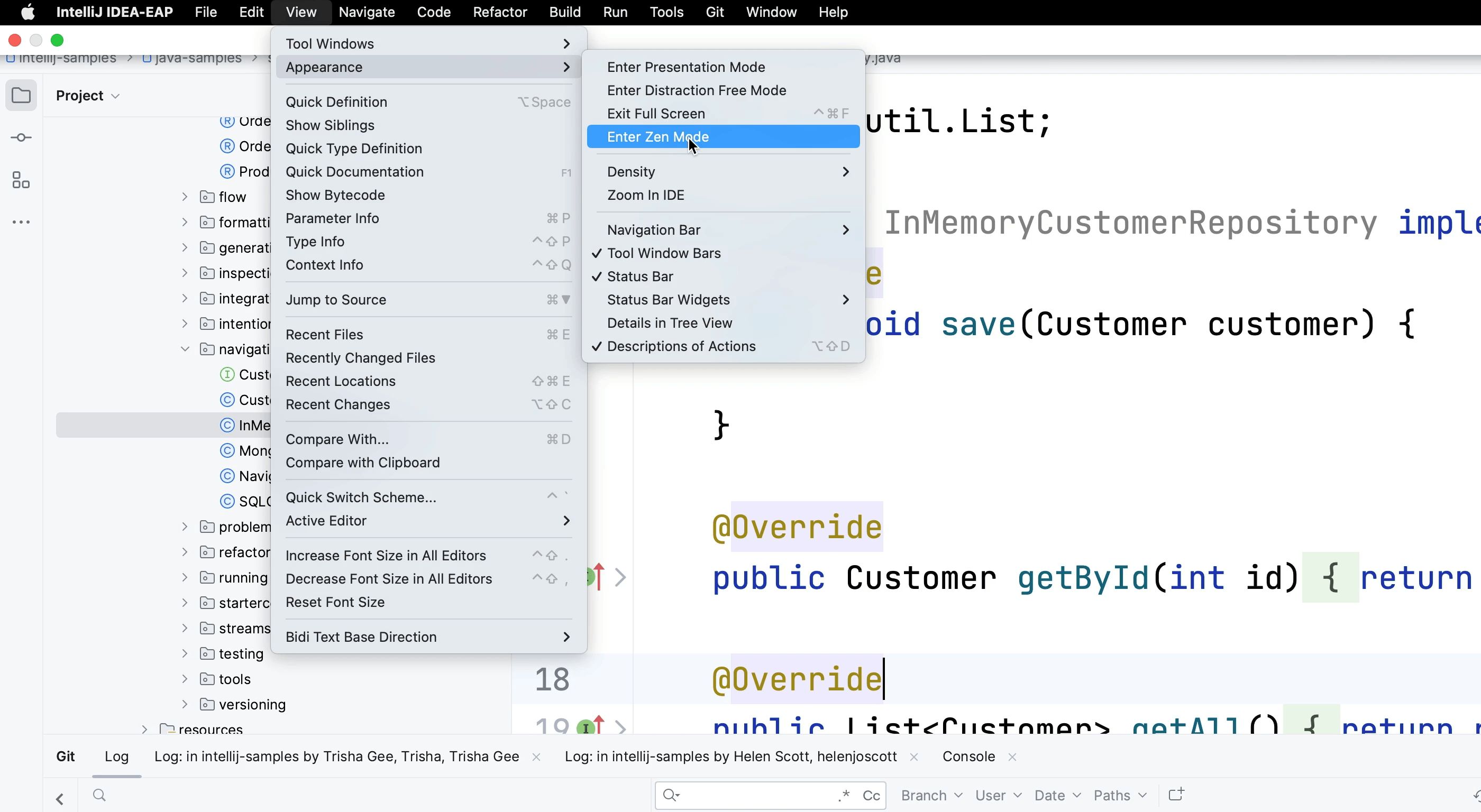Image resolution: width=1481 pixels, height=812 pixels.
Task: Close the Trisha Gee log tab
Action: (536, 758)
